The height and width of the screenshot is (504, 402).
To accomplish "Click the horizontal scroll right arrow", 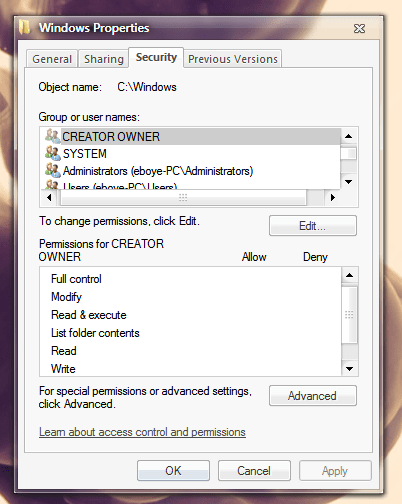I will 332,198.
